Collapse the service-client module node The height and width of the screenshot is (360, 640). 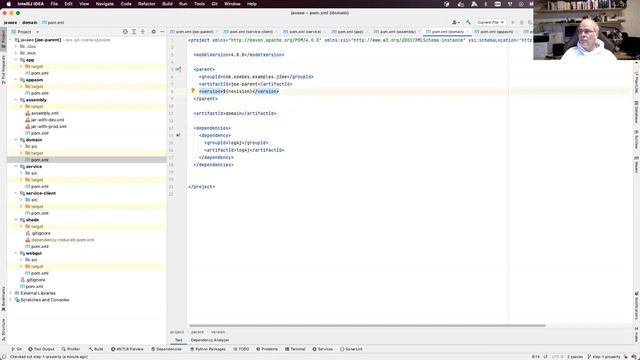(16, 193)
